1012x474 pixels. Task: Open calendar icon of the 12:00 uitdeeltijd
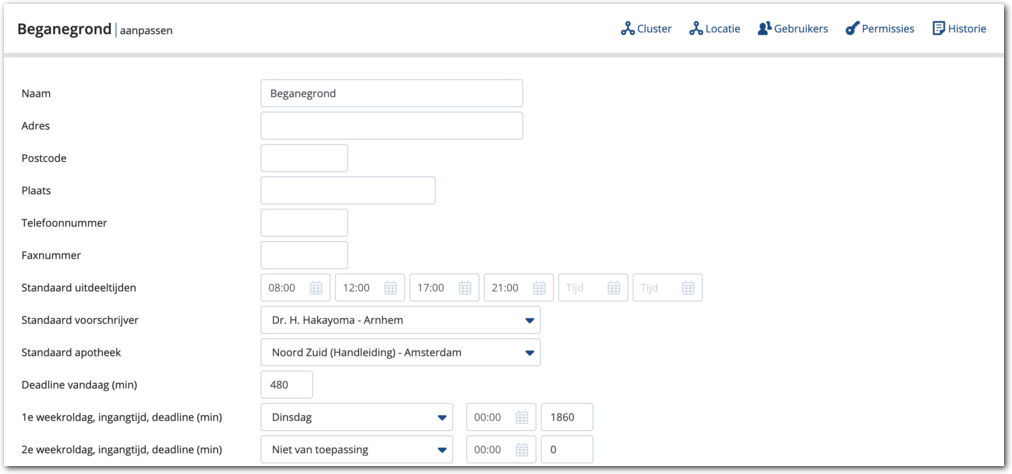pos(390,288)
